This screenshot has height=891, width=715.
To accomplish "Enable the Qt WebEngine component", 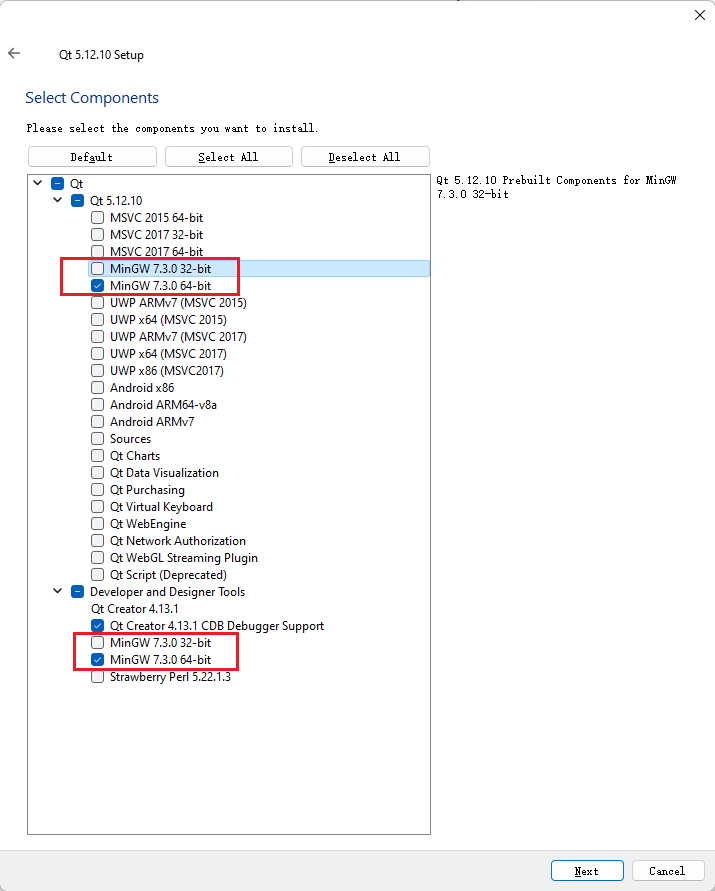I will coord(98,524).
